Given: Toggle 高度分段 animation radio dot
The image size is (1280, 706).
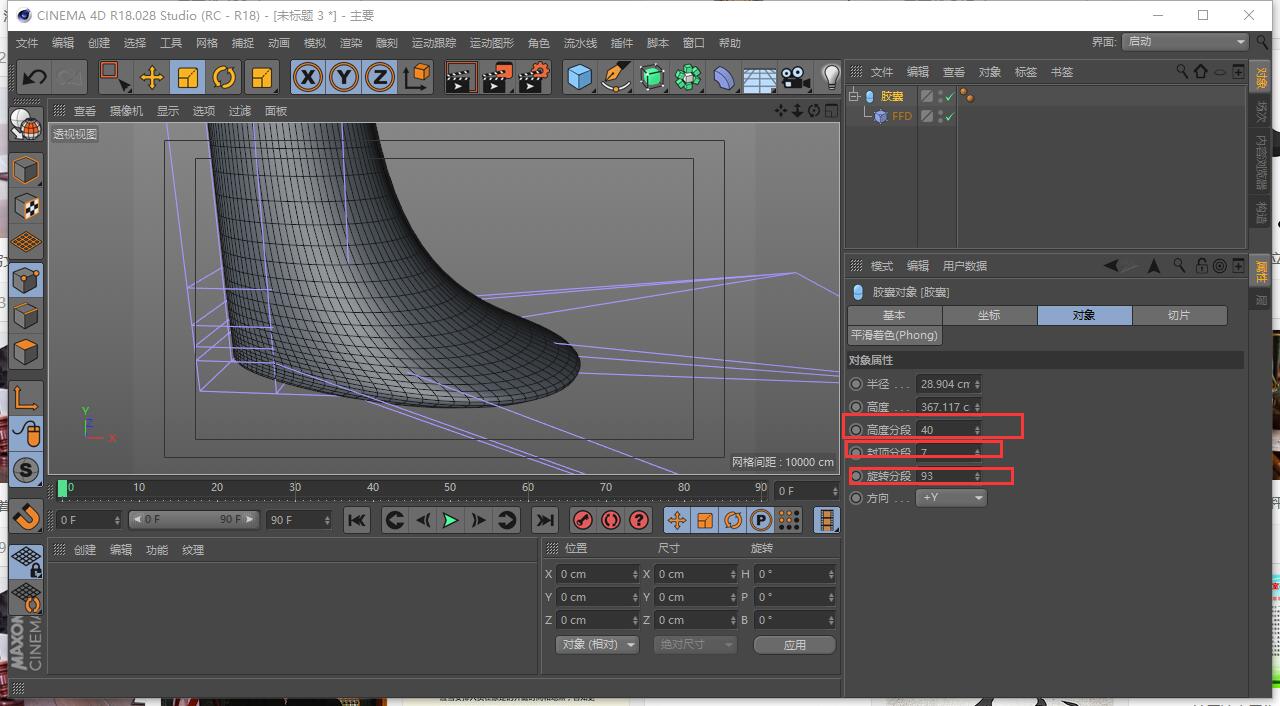Looking at the screenshot, I should [x=856, y=430].
